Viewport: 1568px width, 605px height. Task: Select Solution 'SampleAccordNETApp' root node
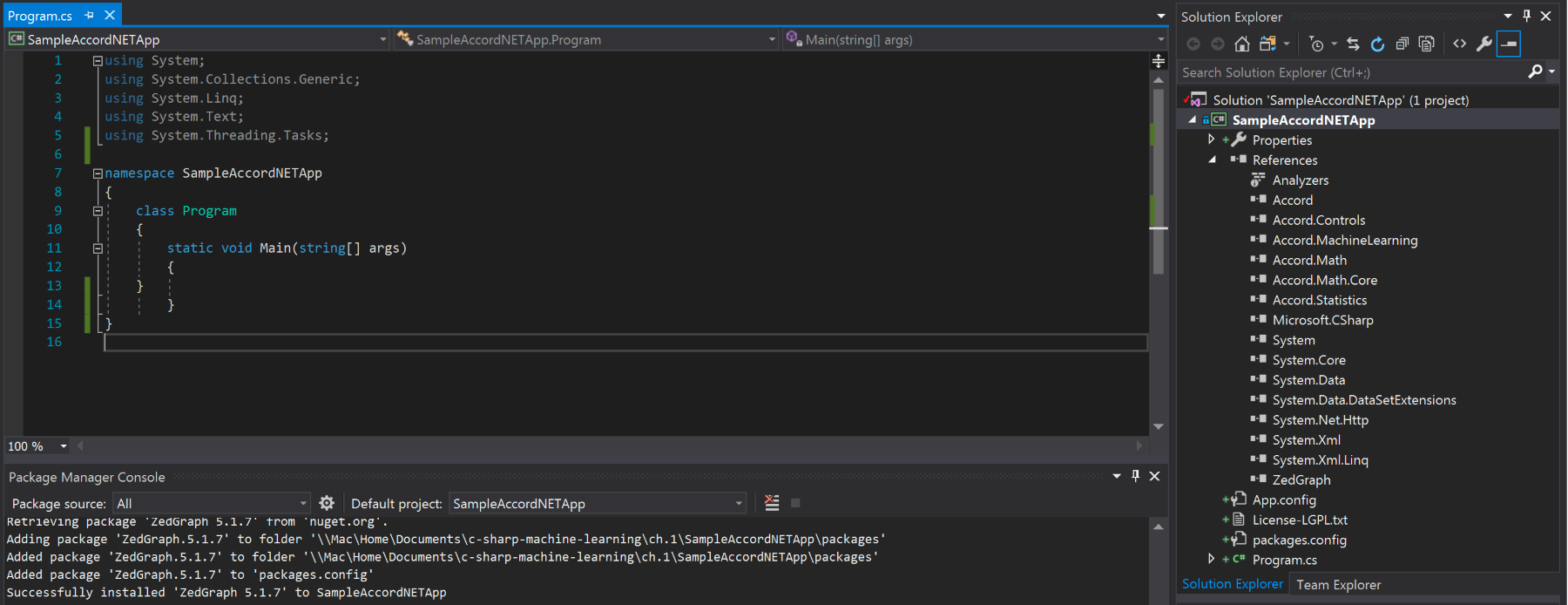[x=1340, y=100]
